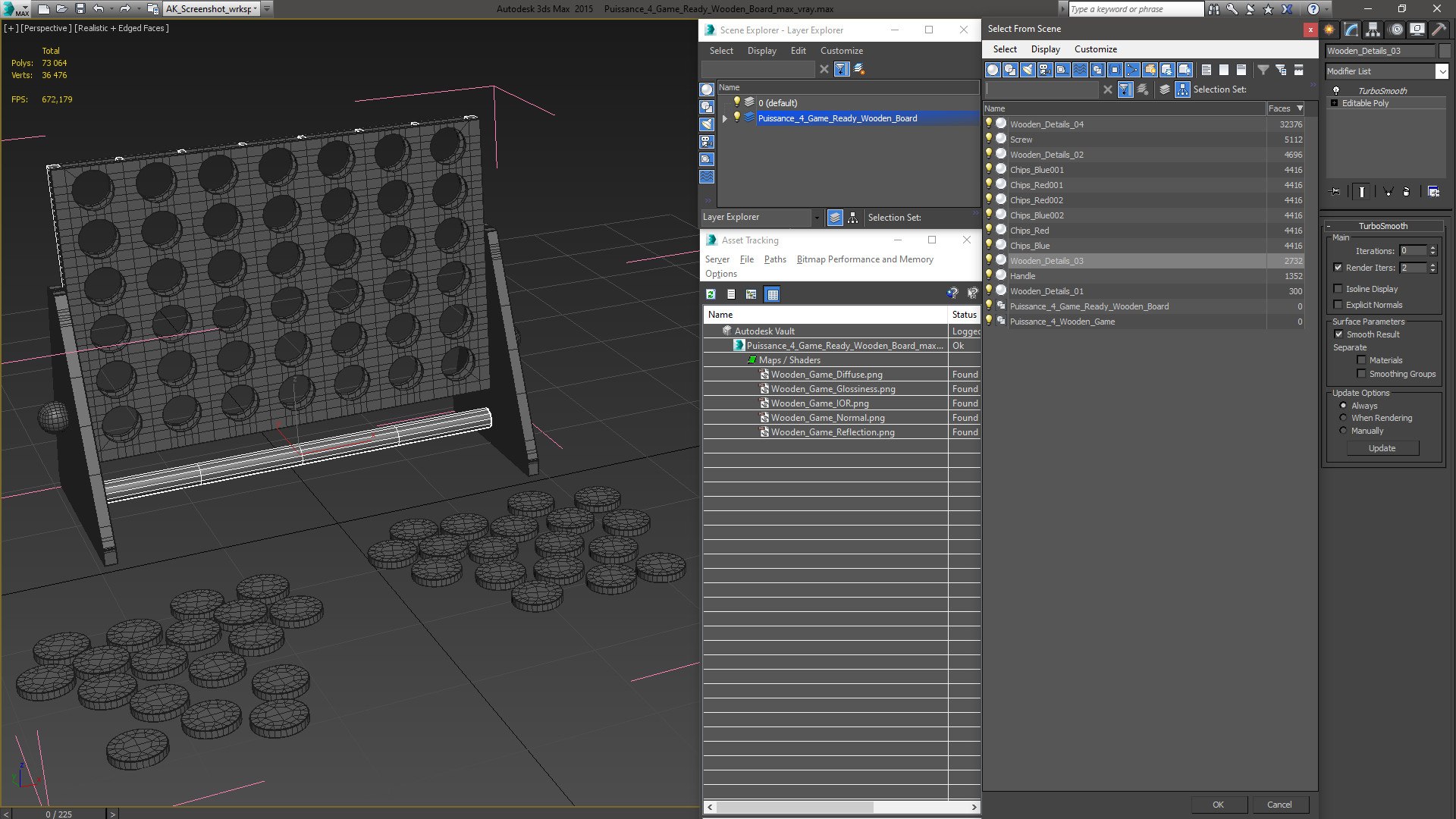
Task: Open Customize menu in Scene Explorer
Action: [841, 51]
